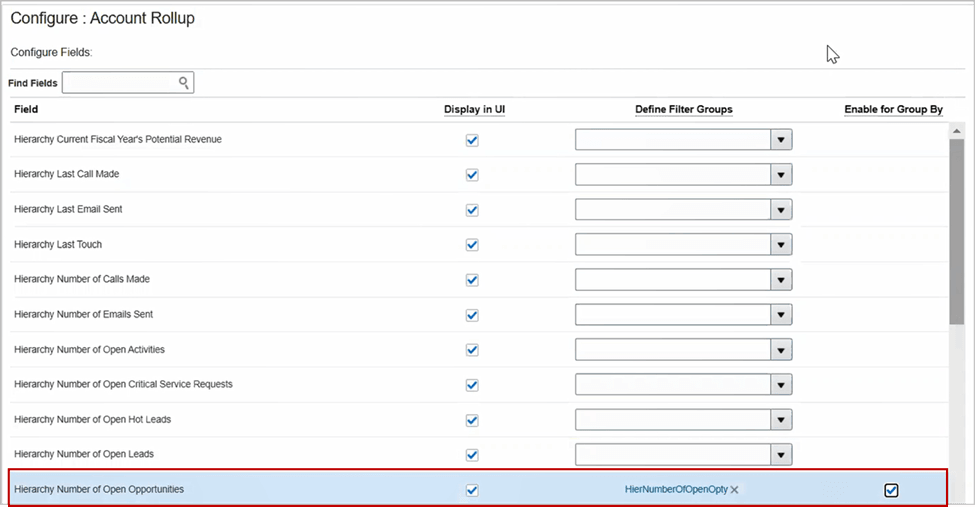Open filter group dropdown for Hierarchy Last Email Sent
975x507 pixels.
tap(781, 210)
